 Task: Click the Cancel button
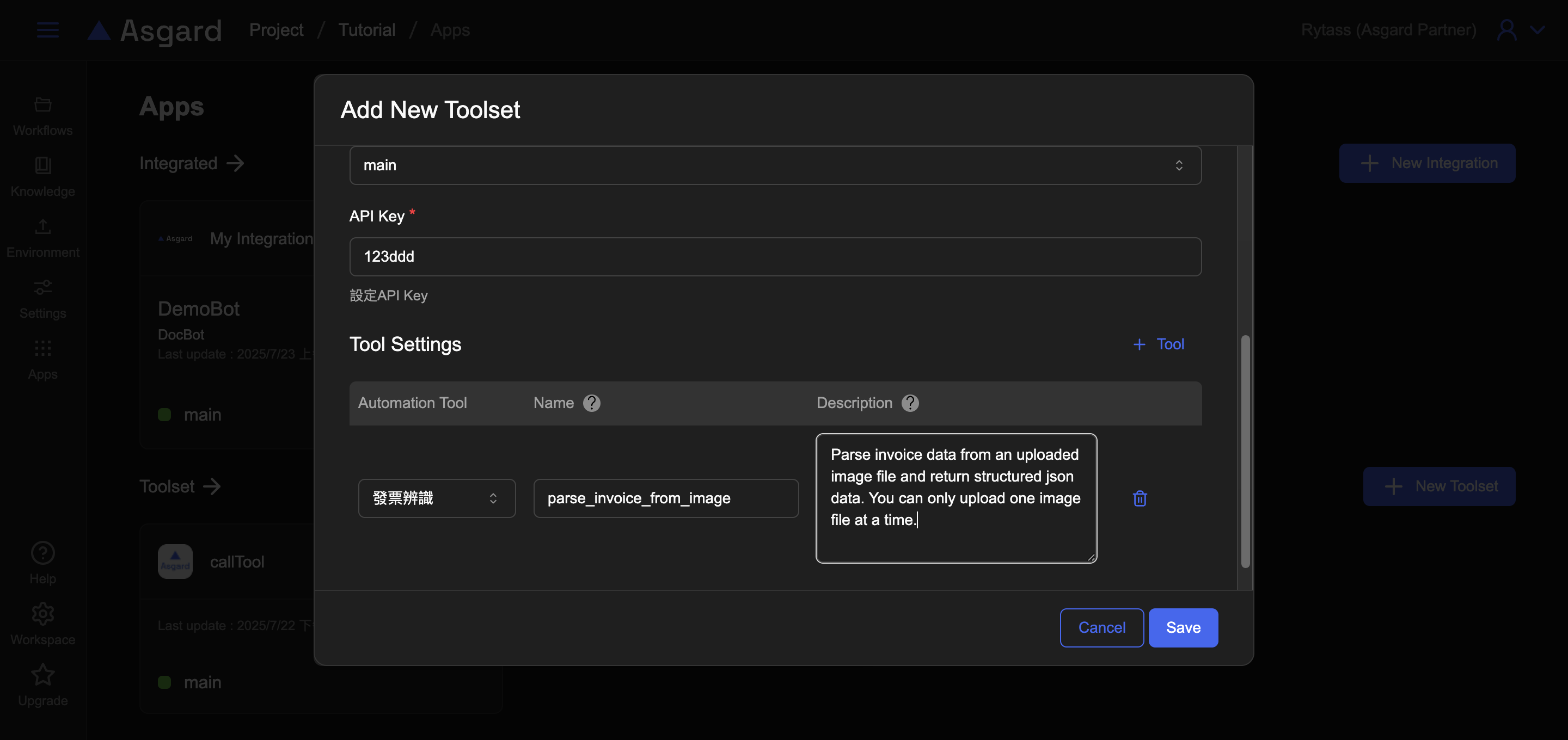pyautogui.click(x=1101, y=627)
